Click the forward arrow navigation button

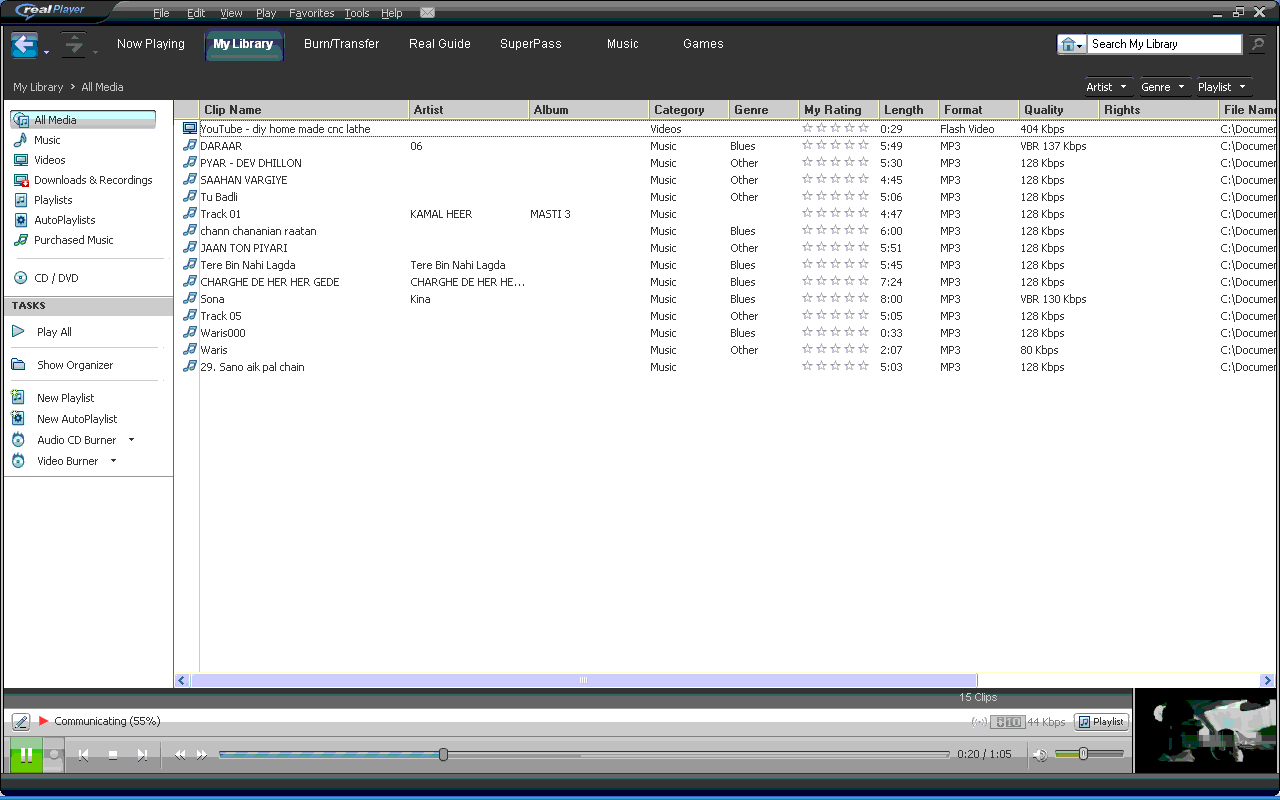[x=73, y=45]
